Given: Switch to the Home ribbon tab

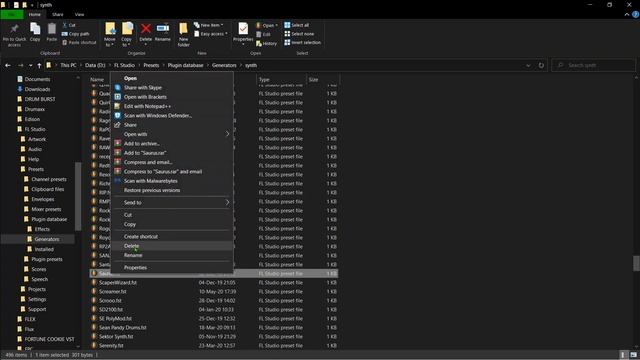Looking at the screenshot, I should pyautogui.click(x=35, y=14).
